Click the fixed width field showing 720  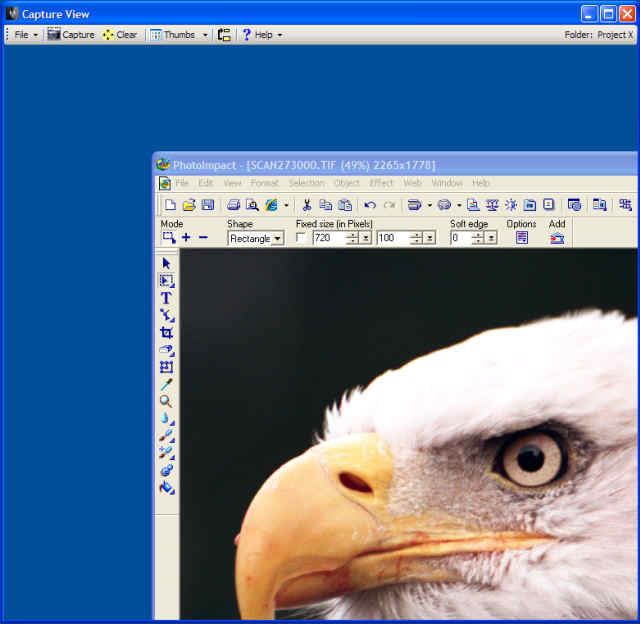coord(331,238)
